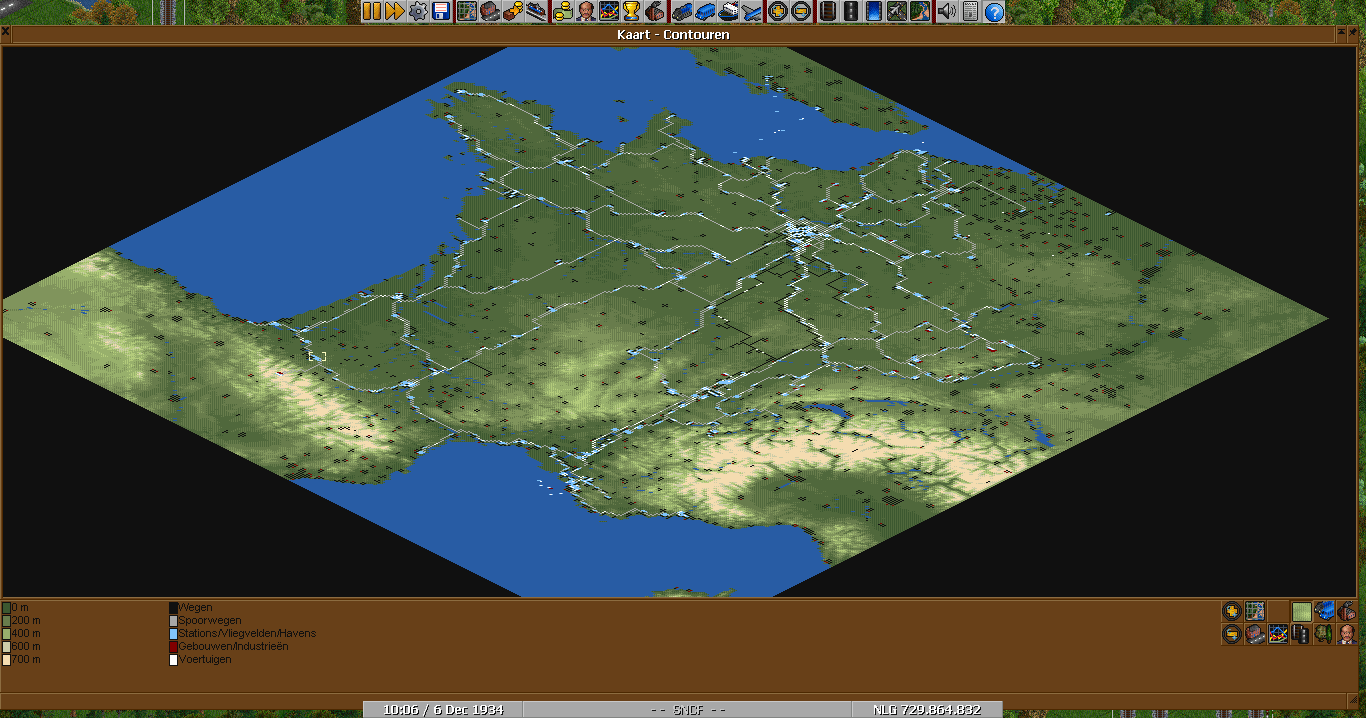Switch minimap to contour view

coord(1301,610)
